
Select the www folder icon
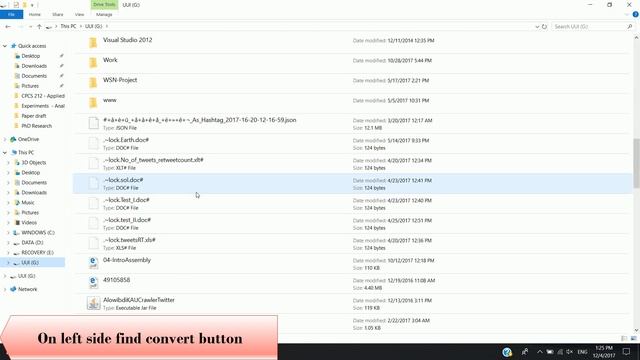(x=93, y=102)
